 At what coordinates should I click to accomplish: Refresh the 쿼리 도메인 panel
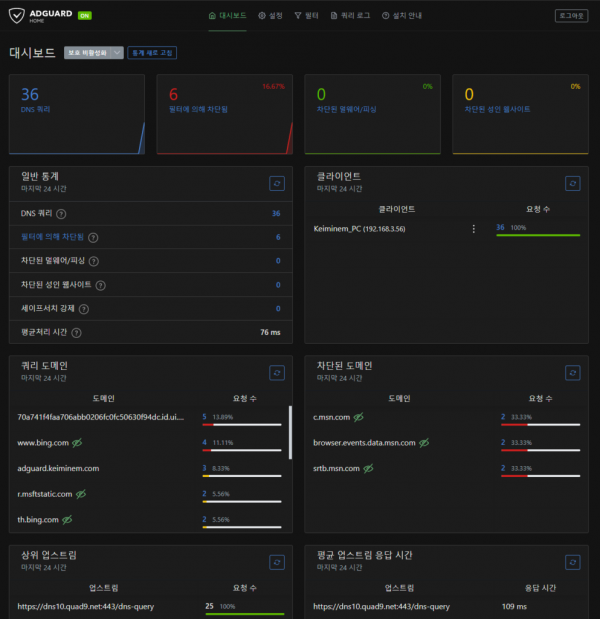pos(277,372)
